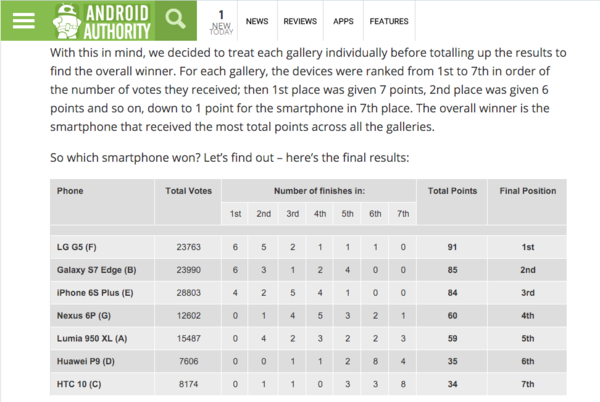Image resolution: width=600 pixels, height=402 pixels.
Task: Click the Phone column header
Action: (x=70, y=191)
